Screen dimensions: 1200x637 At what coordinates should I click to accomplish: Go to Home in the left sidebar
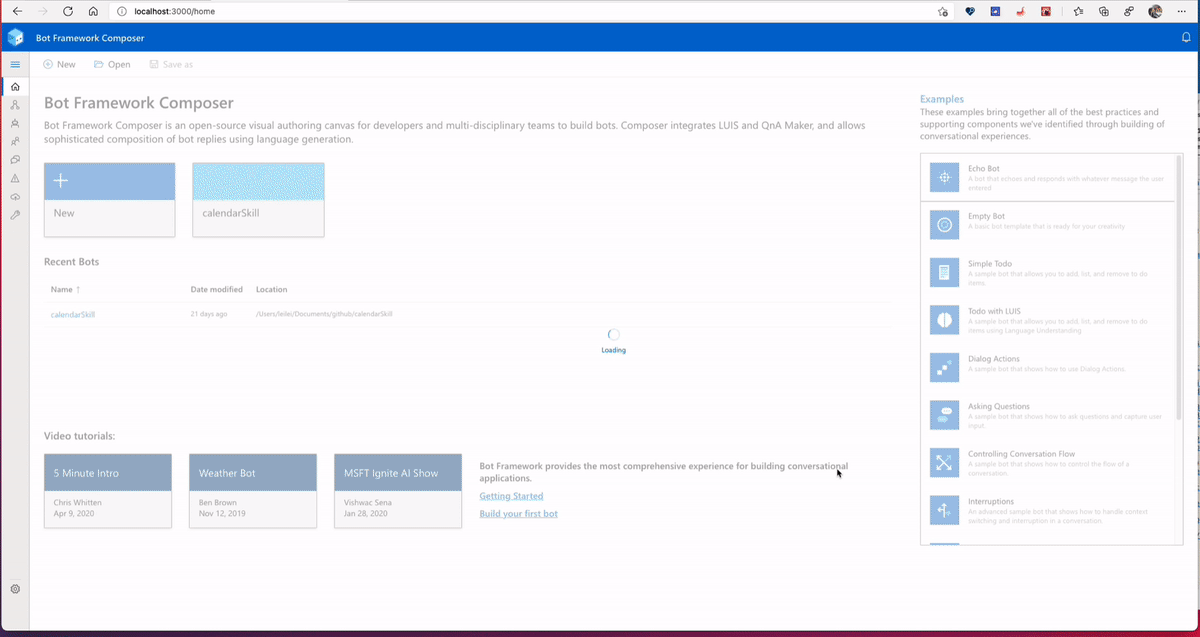click(x=15, y=87)
